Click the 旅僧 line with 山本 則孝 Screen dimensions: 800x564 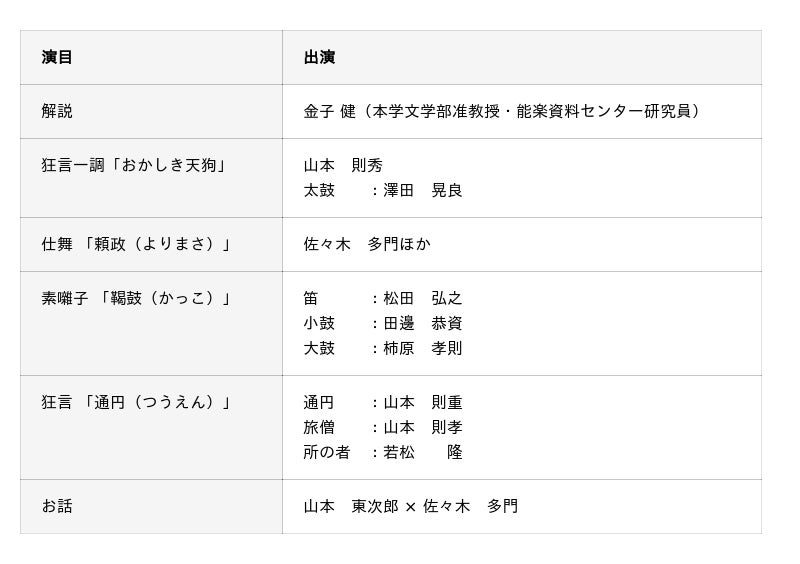(383, 427)
